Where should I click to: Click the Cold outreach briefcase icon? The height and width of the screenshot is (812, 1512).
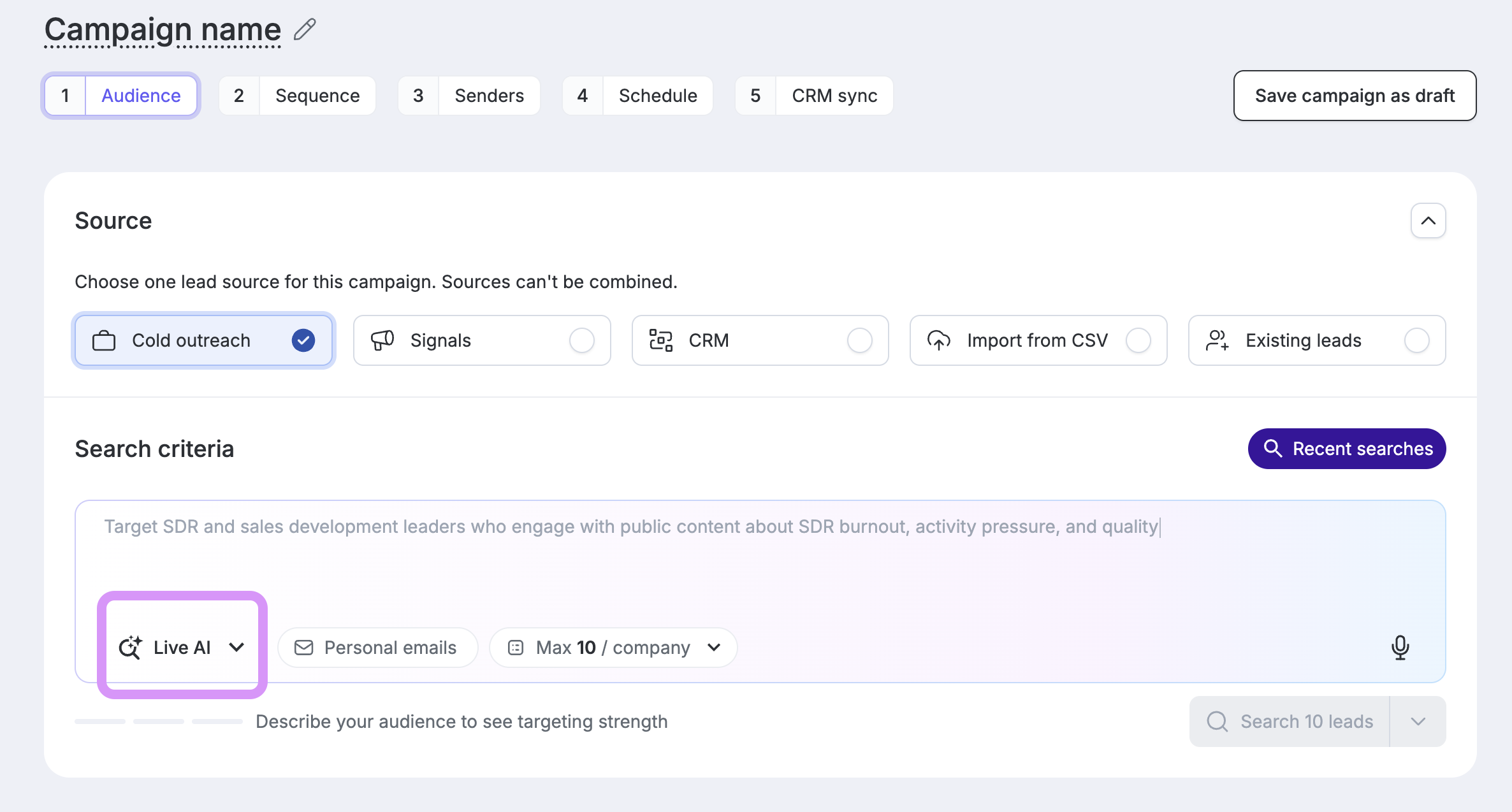click(104, 340)
